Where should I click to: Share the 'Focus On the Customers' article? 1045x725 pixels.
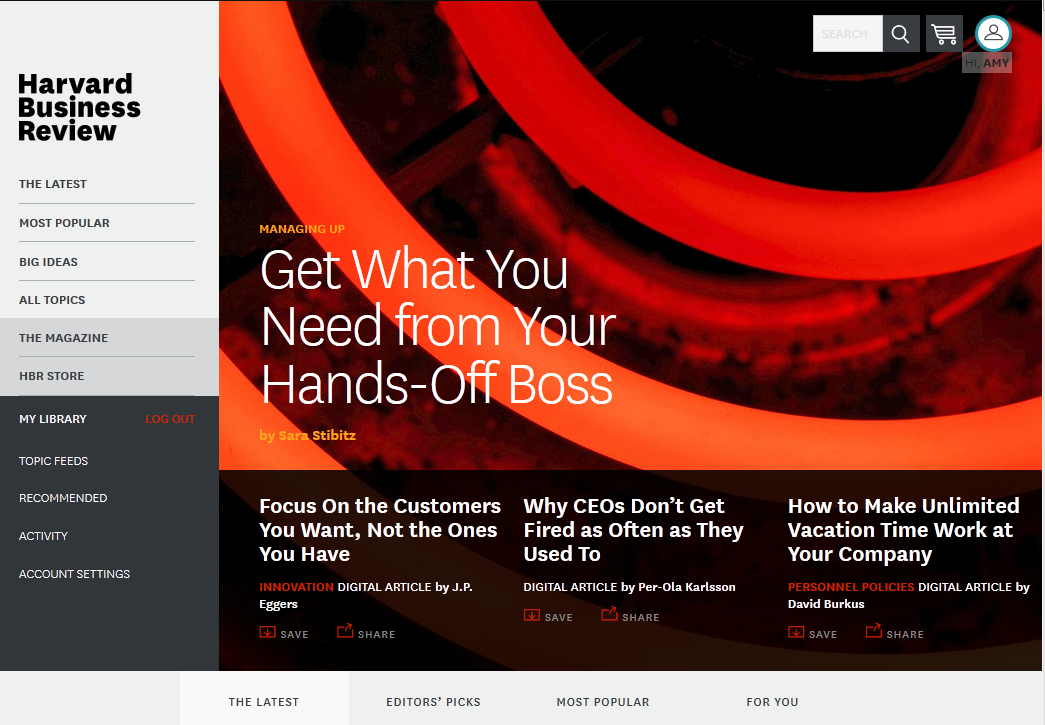[x=365, y=632]
